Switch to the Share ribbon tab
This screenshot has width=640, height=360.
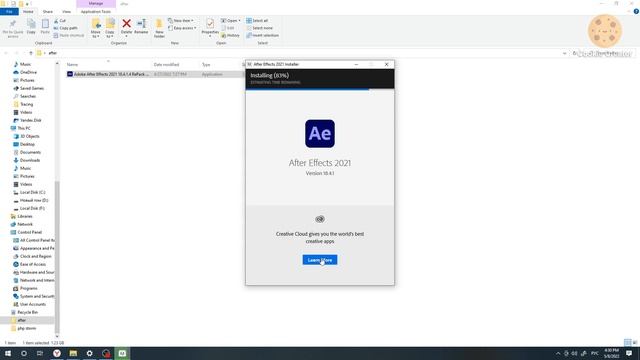(x=48, y=12)
